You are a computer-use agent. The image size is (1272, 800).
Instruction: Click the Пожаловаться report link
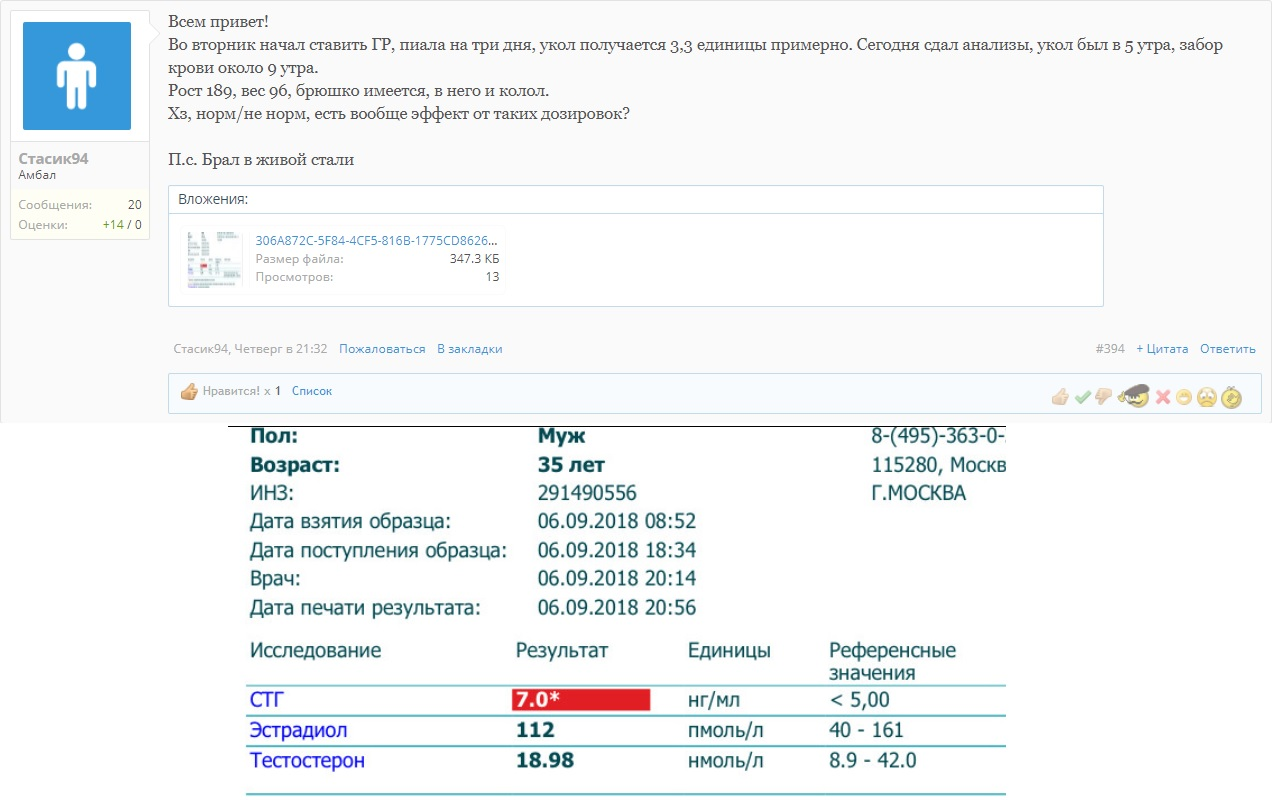(x=385, y=348)
